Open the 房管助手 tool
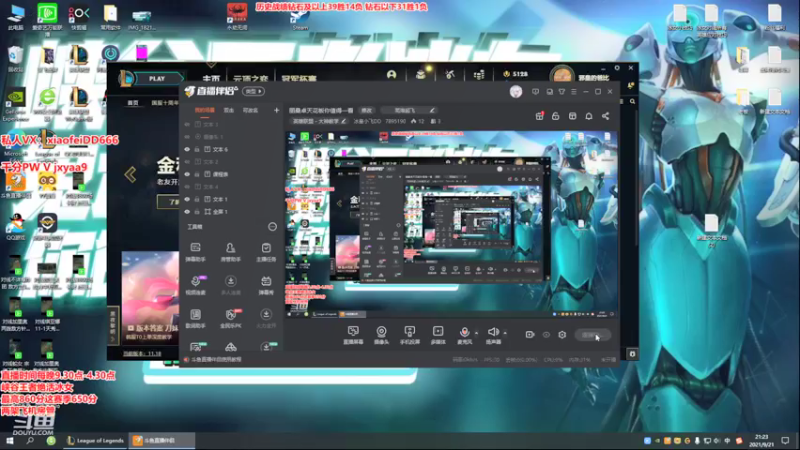This screenshot has height=450, width=800. (231, 252)
